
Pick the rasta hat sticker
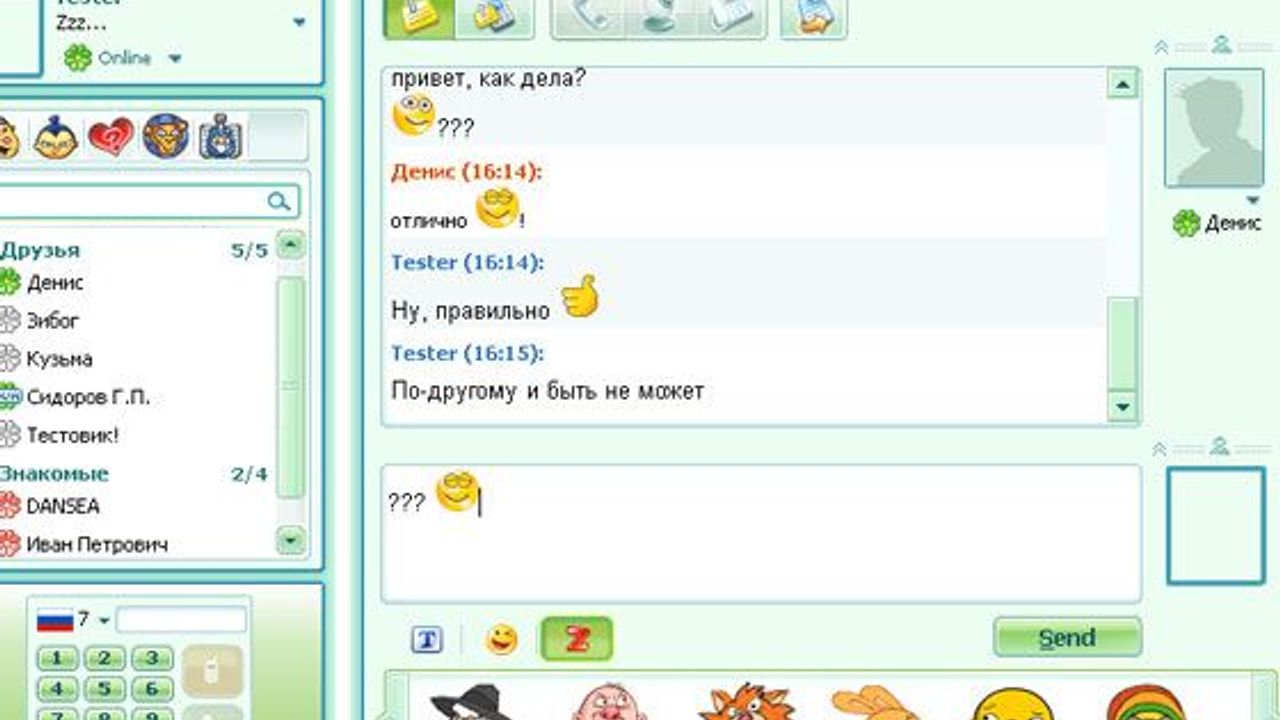click(1146, 702)
